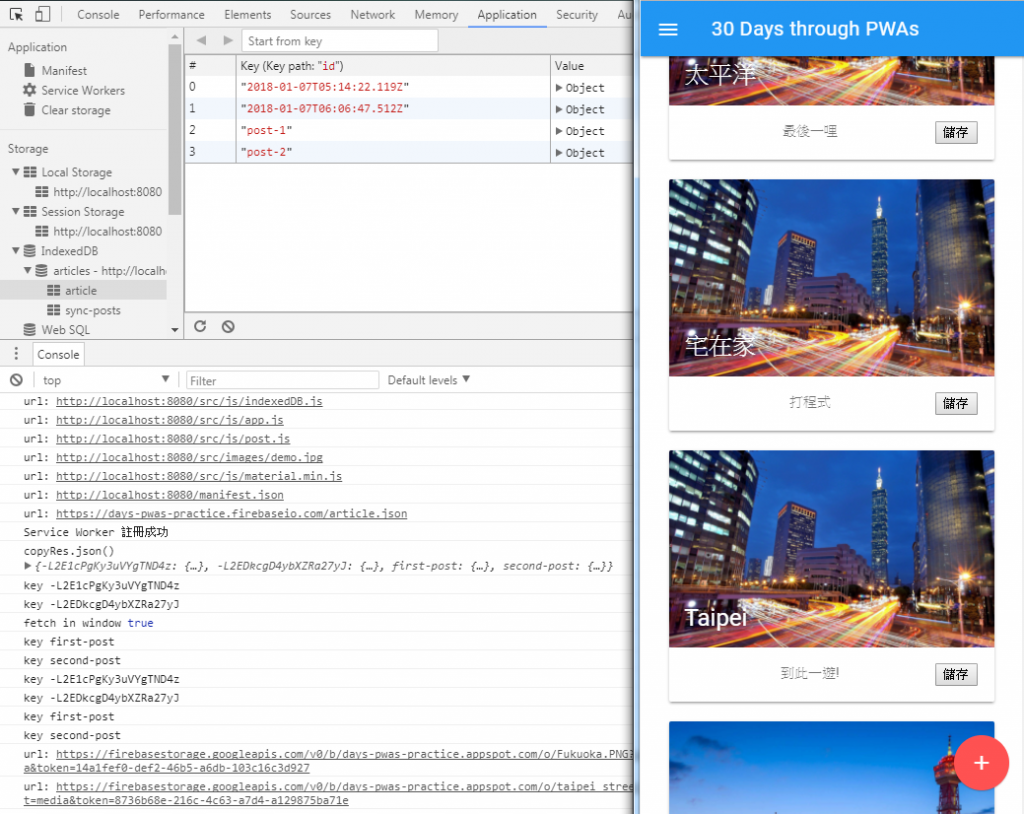
Task: Switch to the Memory tab
Action: [436, 14]
